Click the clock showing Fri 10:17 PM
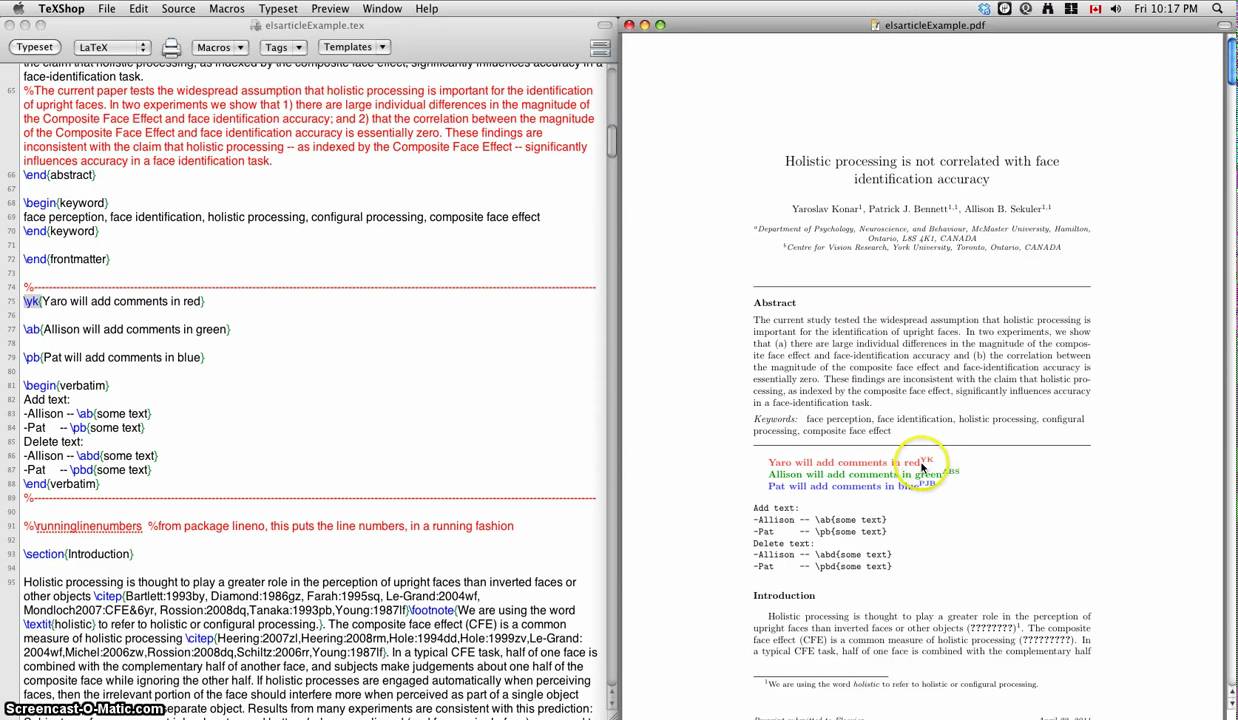1238x720 pixels. point(1166,9)
